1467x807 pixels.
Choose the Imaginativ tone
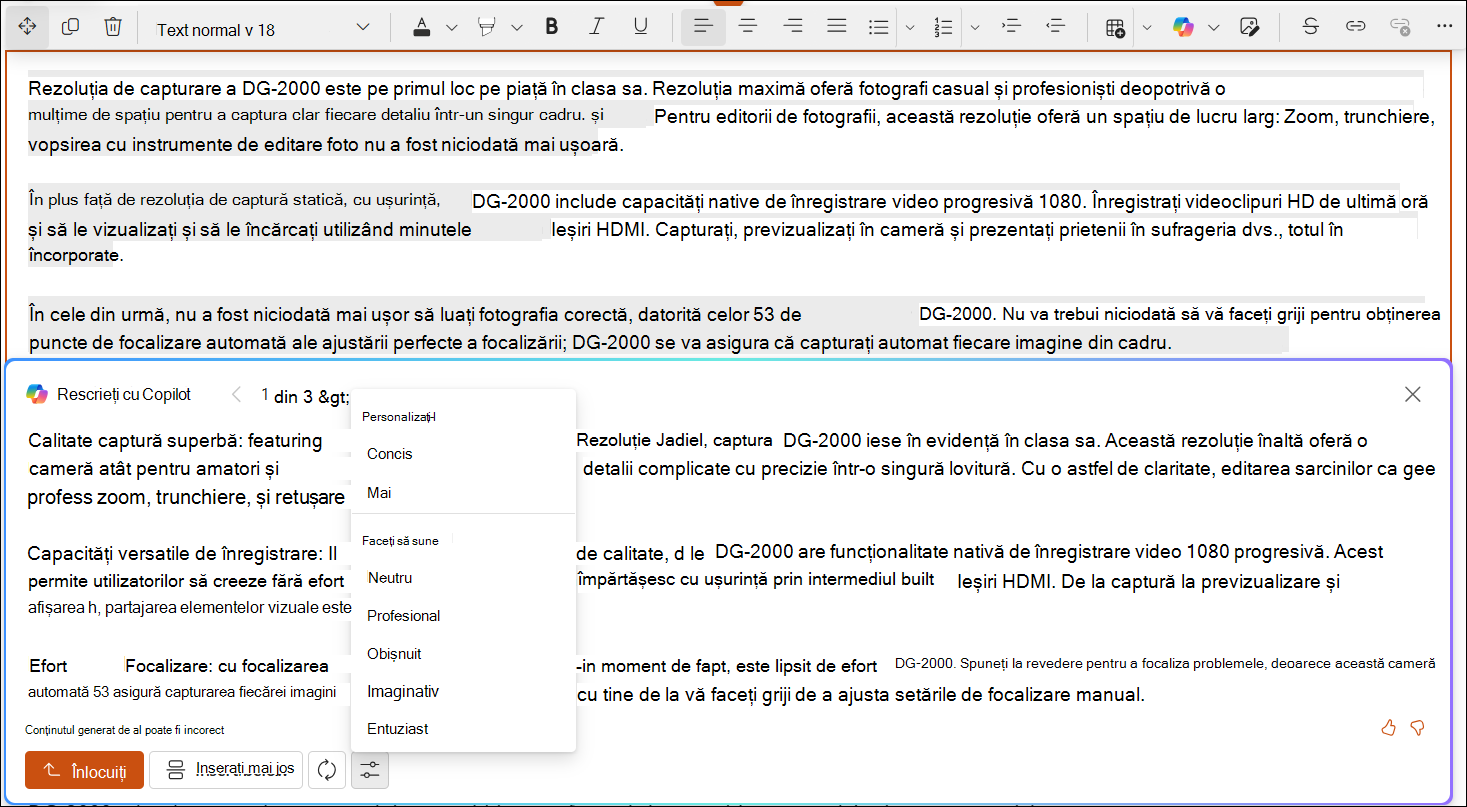(403, 691)
